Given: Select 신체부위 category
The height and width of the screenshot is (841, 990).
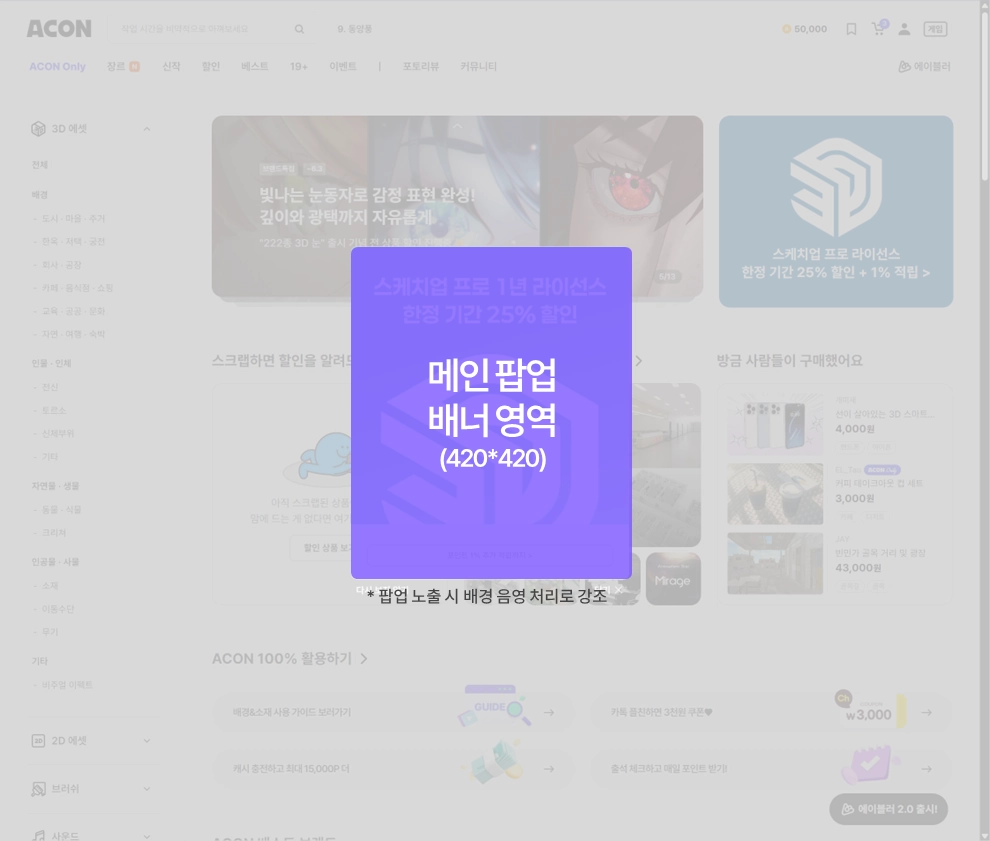Looking at the screenshot, I should [57, 434].
